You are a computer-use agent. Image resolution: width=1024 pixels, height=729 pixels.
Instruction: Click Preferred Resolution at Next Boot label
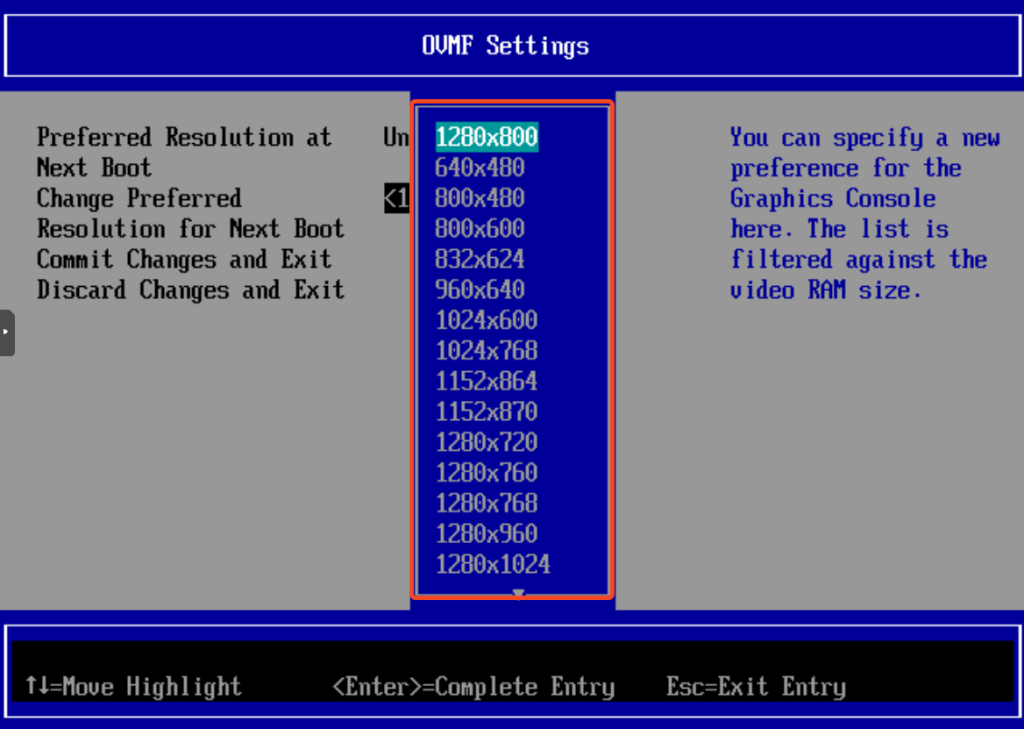pos(184,153)
